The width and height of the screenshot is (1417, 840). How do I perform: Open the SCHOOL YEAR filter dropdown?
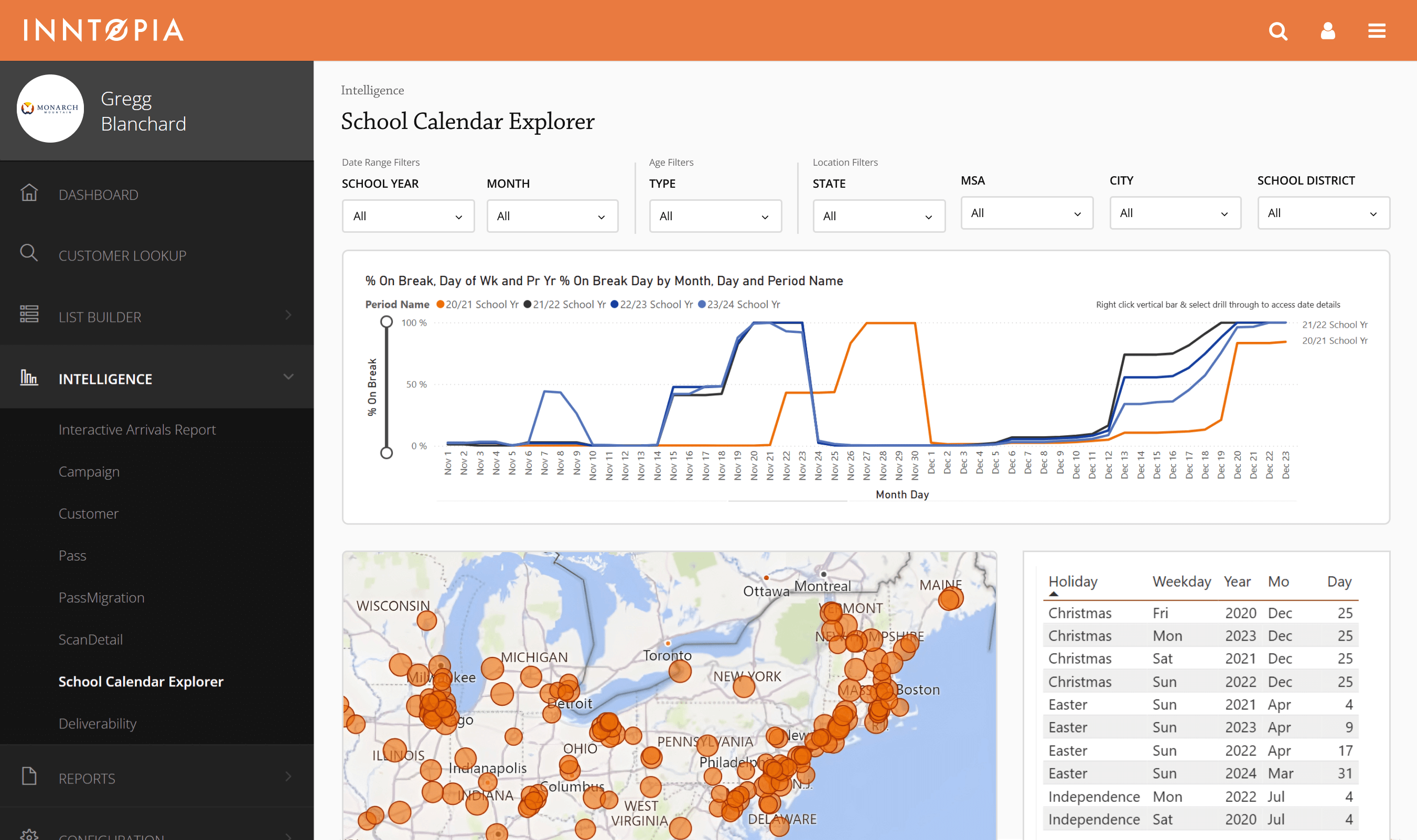click(x=407, y=216)
